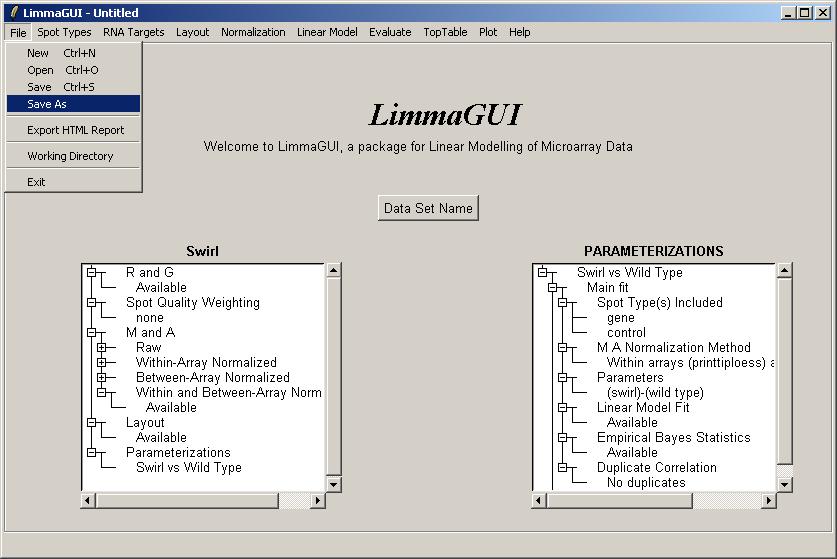The height and width of the screenshot is (559, 837).
Task: Expand the Raw node under M and A
Action: pyautogui.click(x=101, y=348)
